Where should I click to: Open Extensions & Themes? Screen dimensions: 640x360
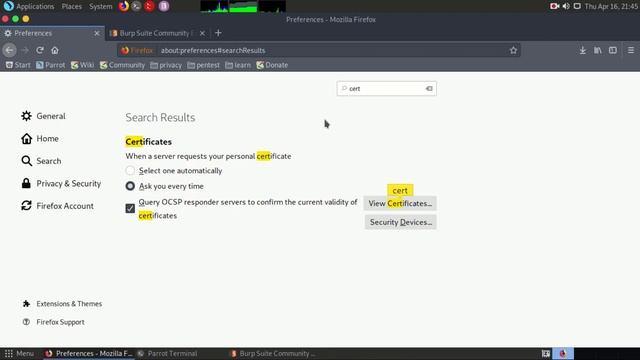[62, 304]
